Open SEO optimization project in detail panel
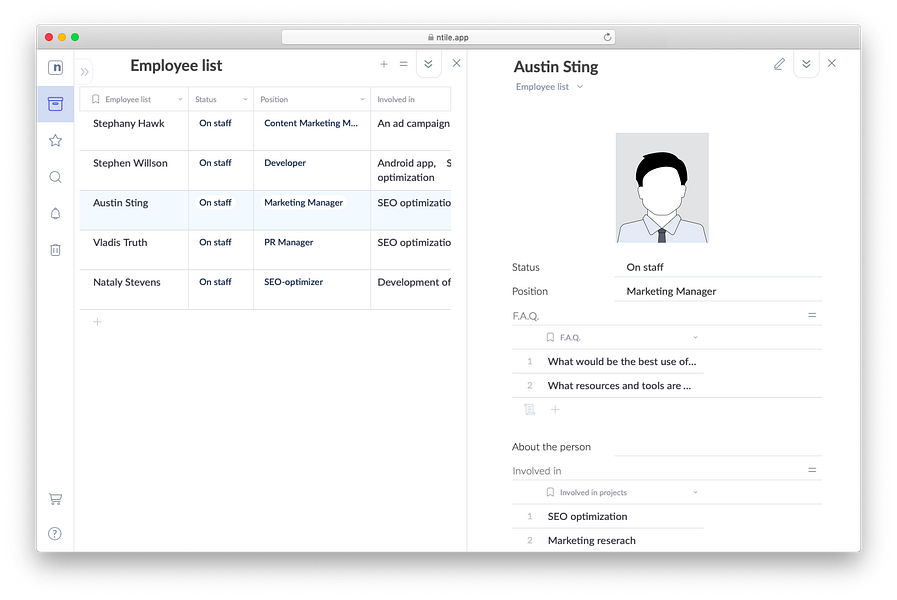 [x=588, y=517]
